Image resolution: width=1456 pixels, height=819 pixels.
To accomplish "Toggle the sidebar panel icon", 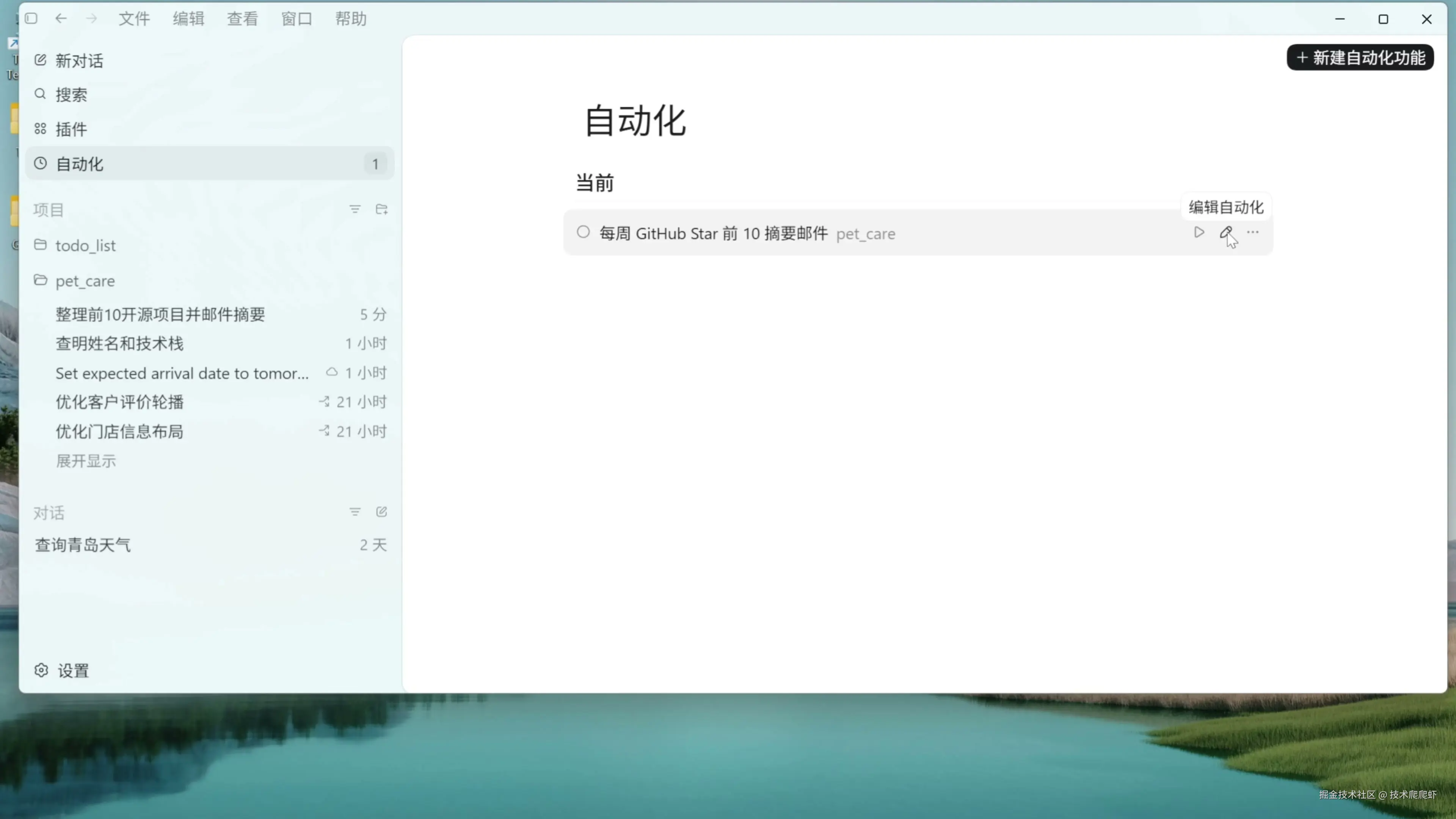I will point(31,19).
